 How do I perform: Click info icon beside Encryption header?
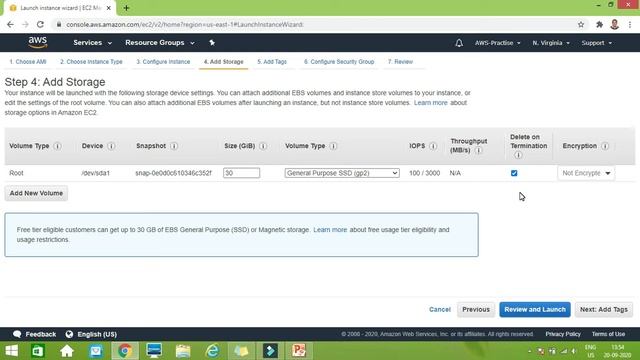coord(605,146)
